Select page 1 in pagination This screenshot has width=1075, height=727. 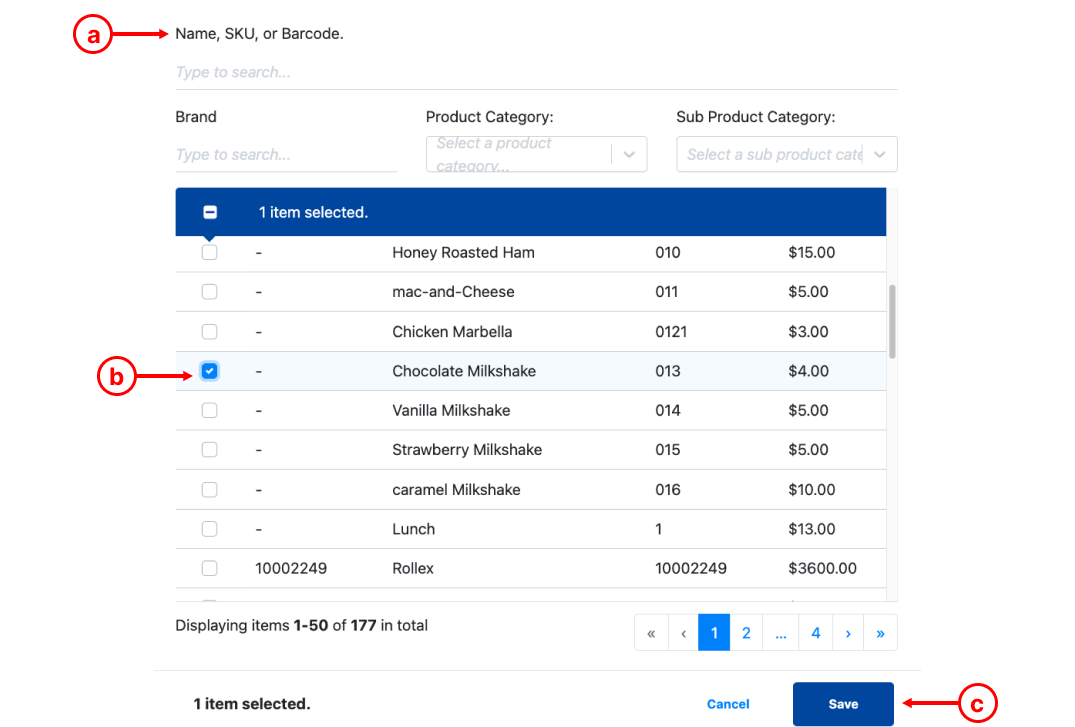point(714,633)
